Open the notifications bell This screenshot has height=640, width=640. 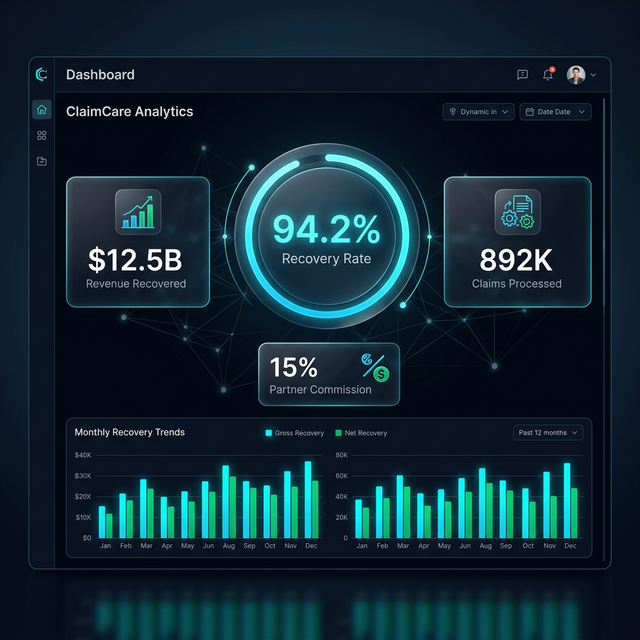(x=548, y=74)
